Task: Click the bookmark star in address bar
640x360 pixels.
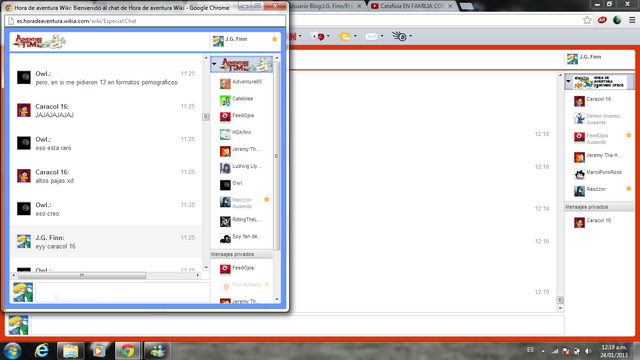Action: (587, 20)
